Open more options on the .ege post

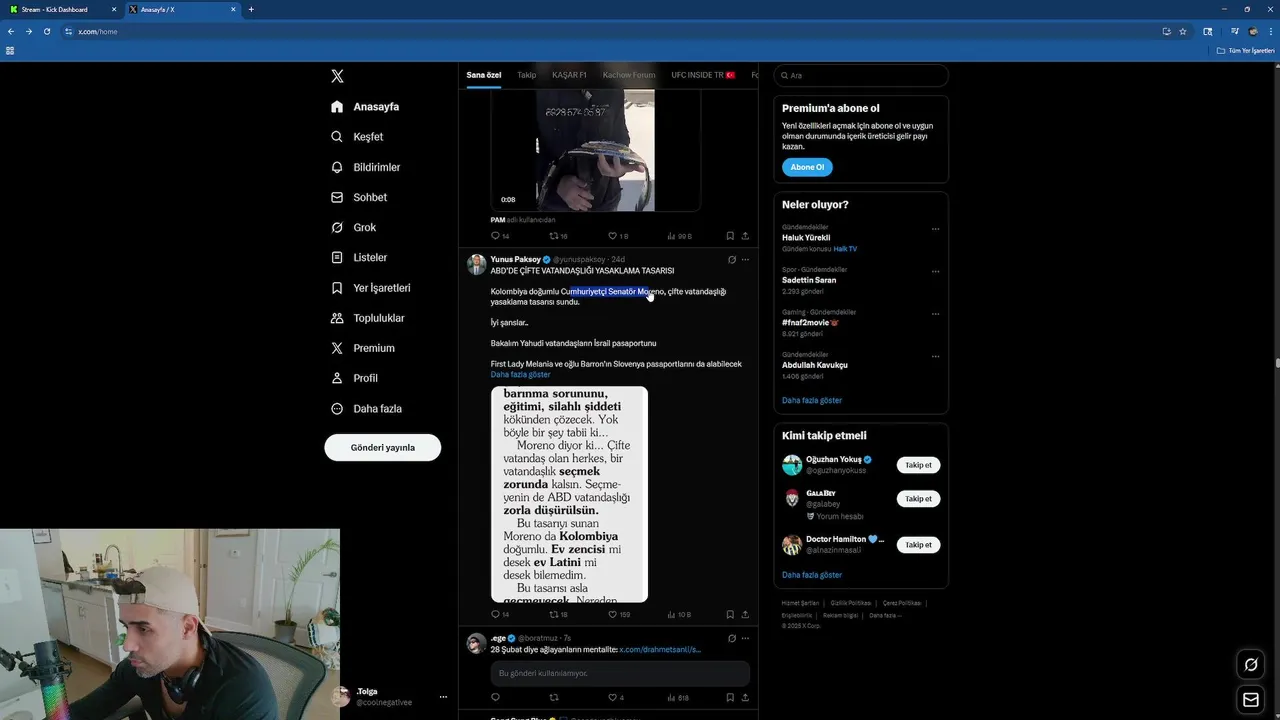pos(745,638)
